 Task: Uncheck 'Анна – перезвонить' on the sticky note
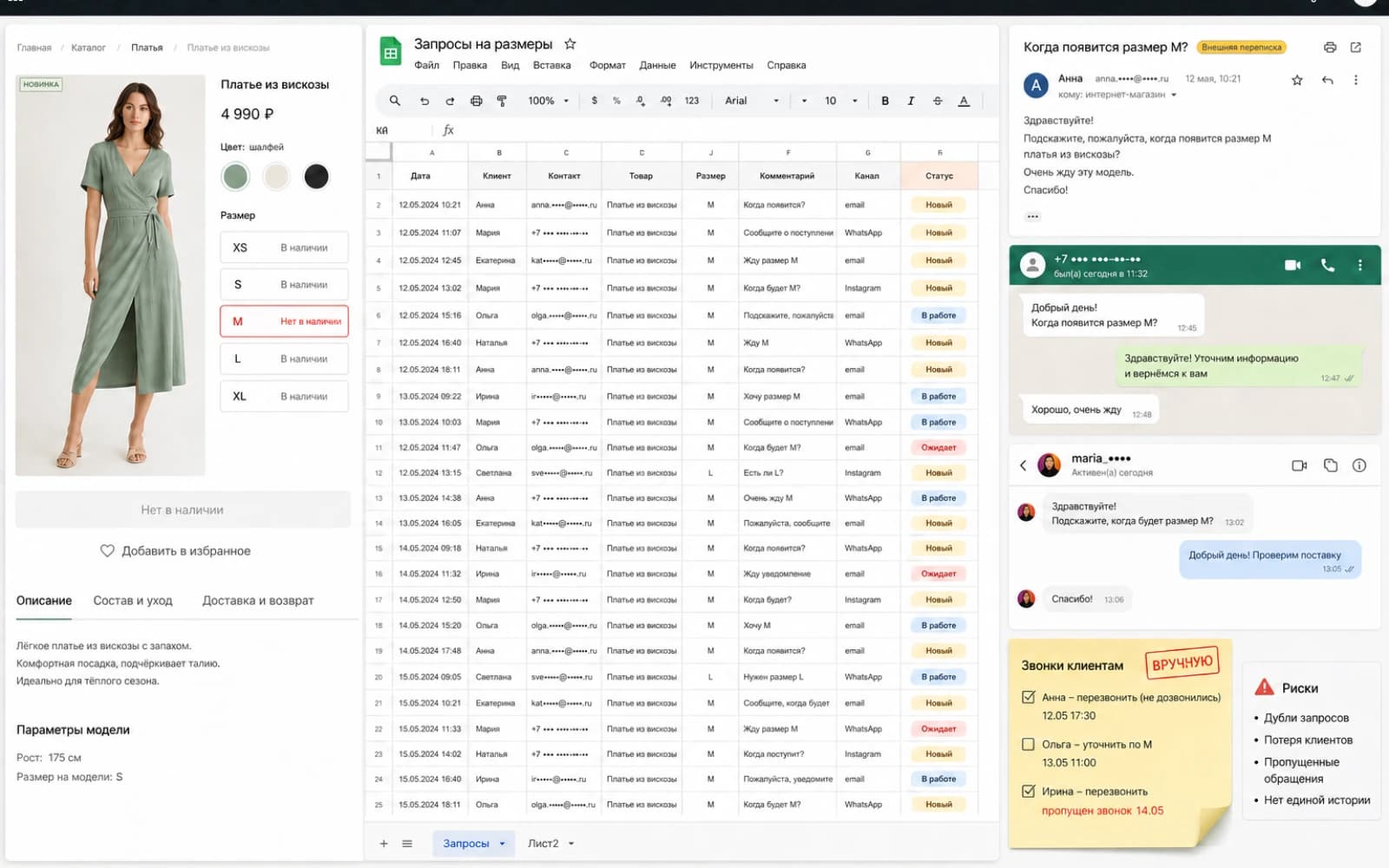[x=1029, y=697]
